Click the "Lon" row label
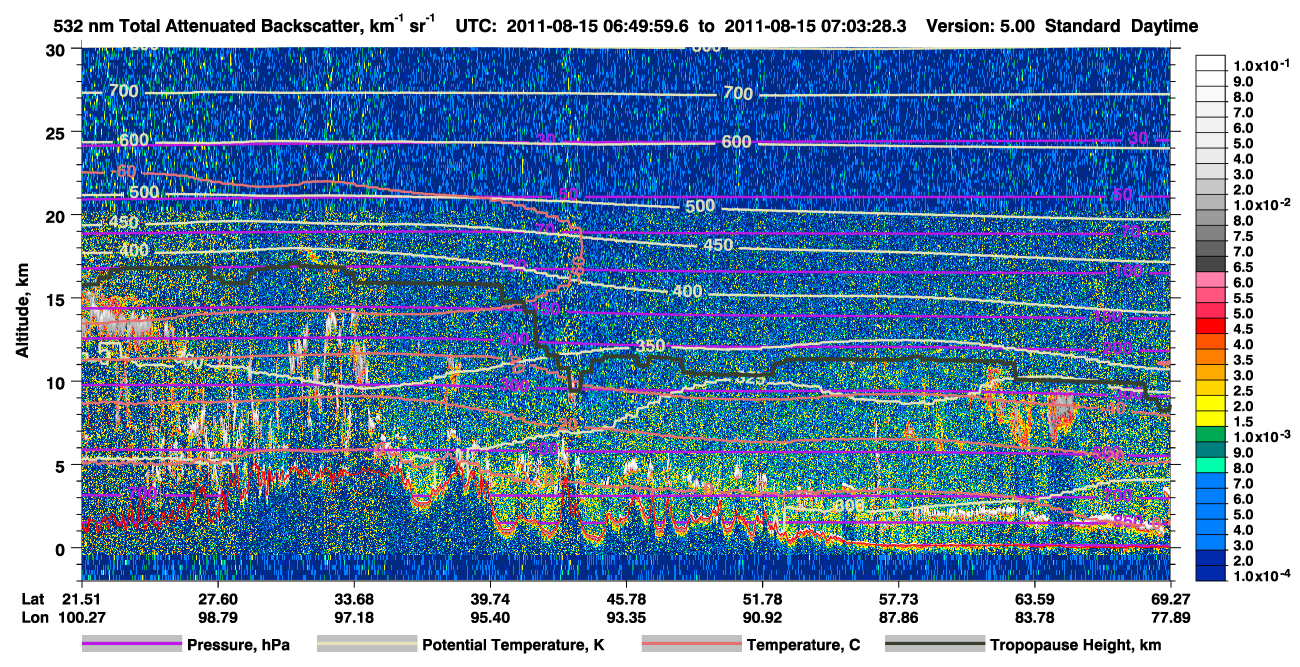This screenshot has width=1300, height=667. point(33,616)
